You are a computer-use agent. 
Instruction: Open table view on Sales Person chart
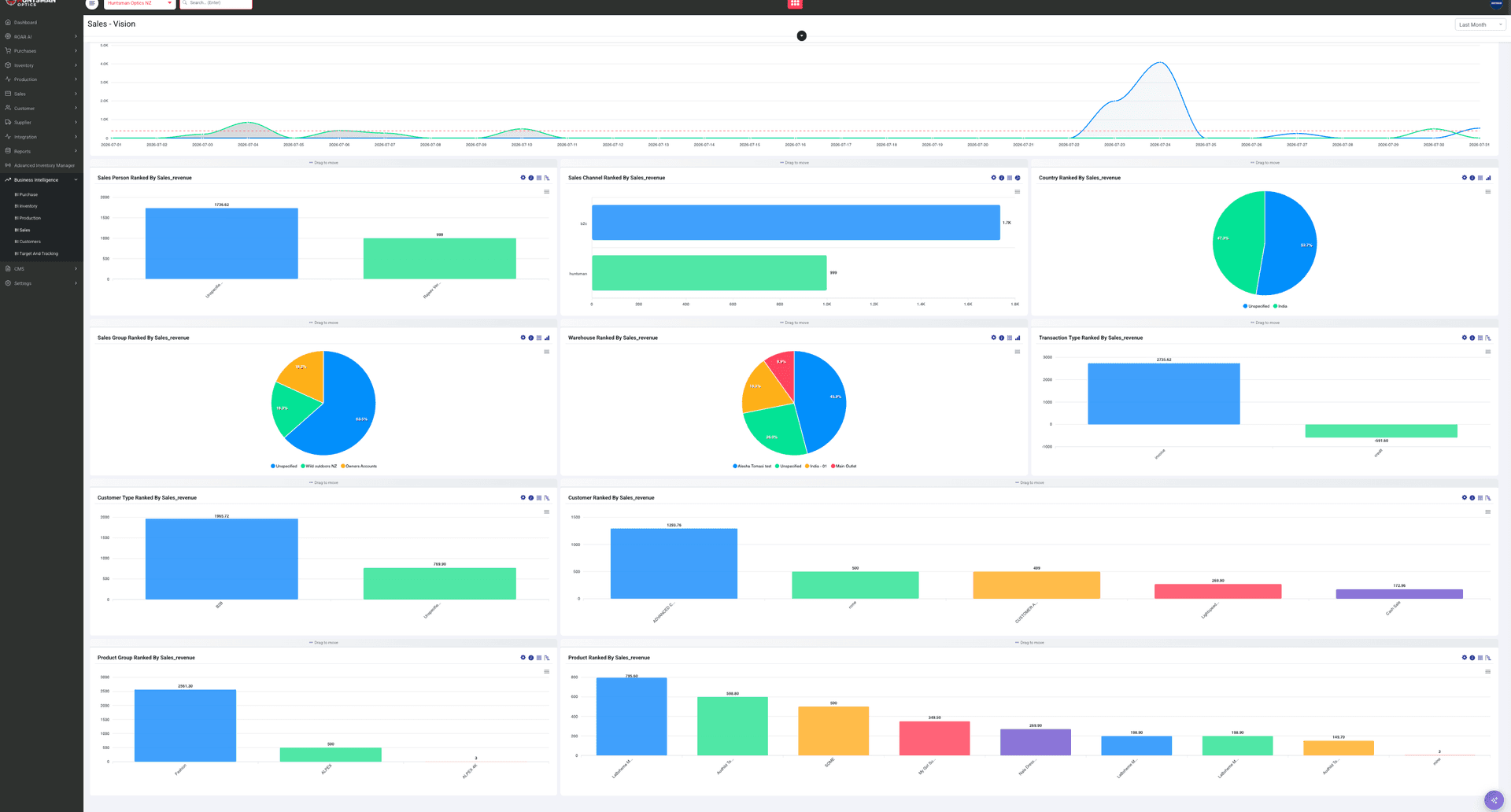539,178
